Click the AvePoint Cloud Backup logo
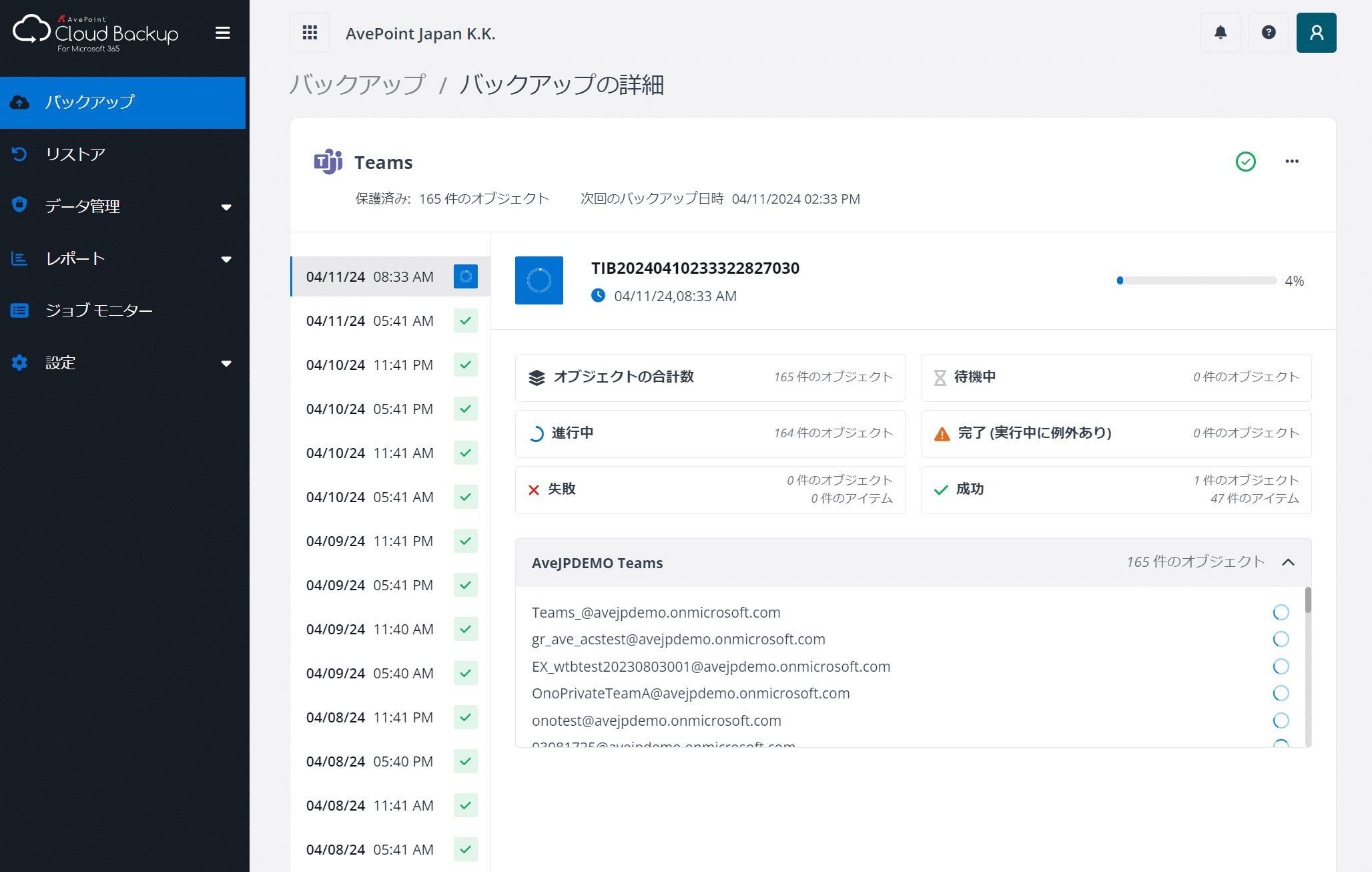The image size is (1372, 872). (95, 32)
